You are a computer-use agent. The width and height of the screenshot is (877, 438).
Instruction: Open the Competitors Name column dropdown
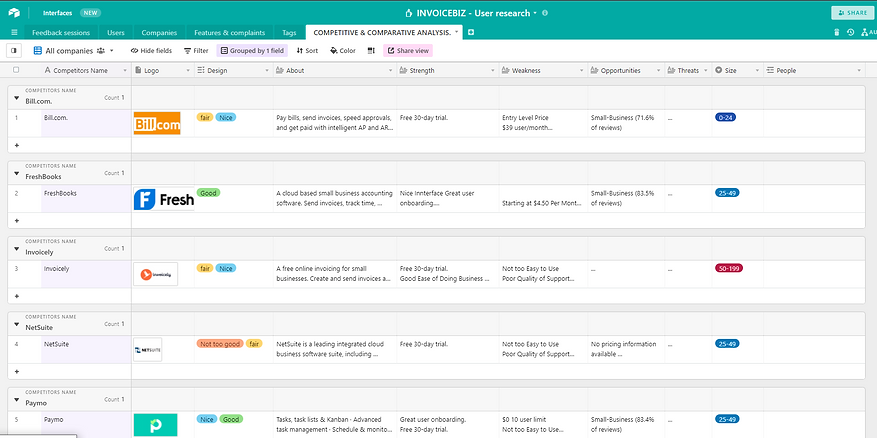point(124,70)
